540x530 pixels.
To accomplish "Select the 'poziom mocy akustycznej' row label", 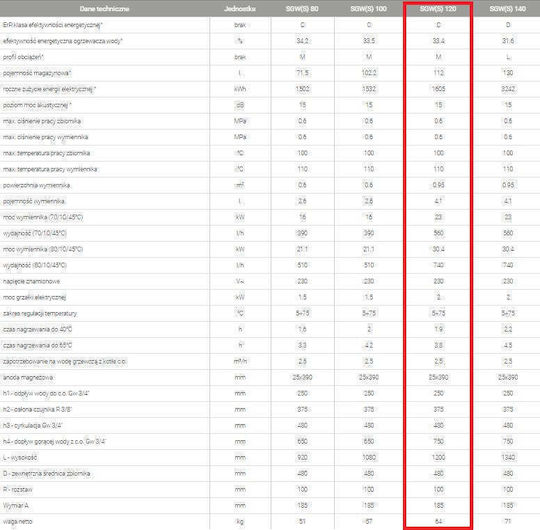I will pos(37,105).
